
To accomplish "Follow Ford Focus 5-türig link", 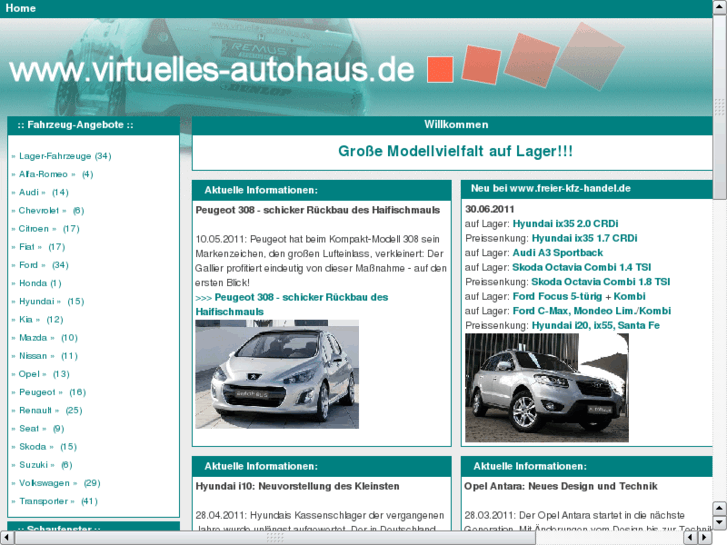I will (x=557, y=296).
